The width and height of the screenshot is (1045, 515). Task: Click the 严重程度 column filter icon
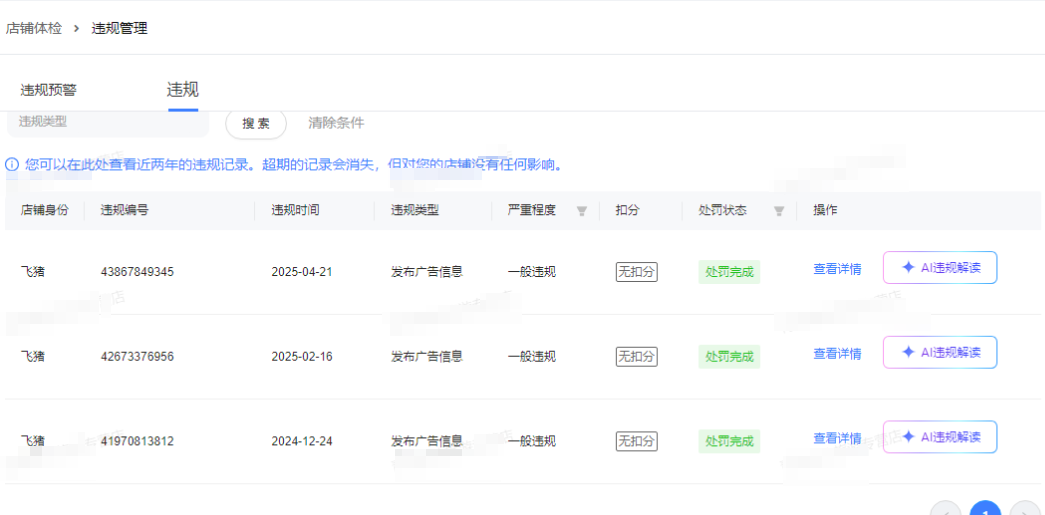point(582,211)
